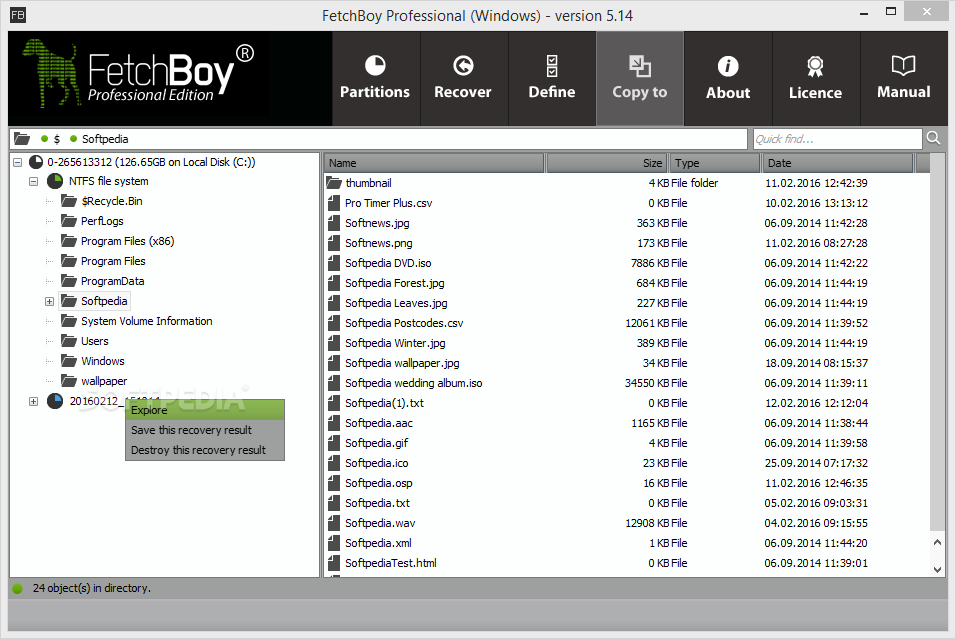Choose Explore from context menu
The width and height of the screenshot is (956, 639).
point(205,410)
